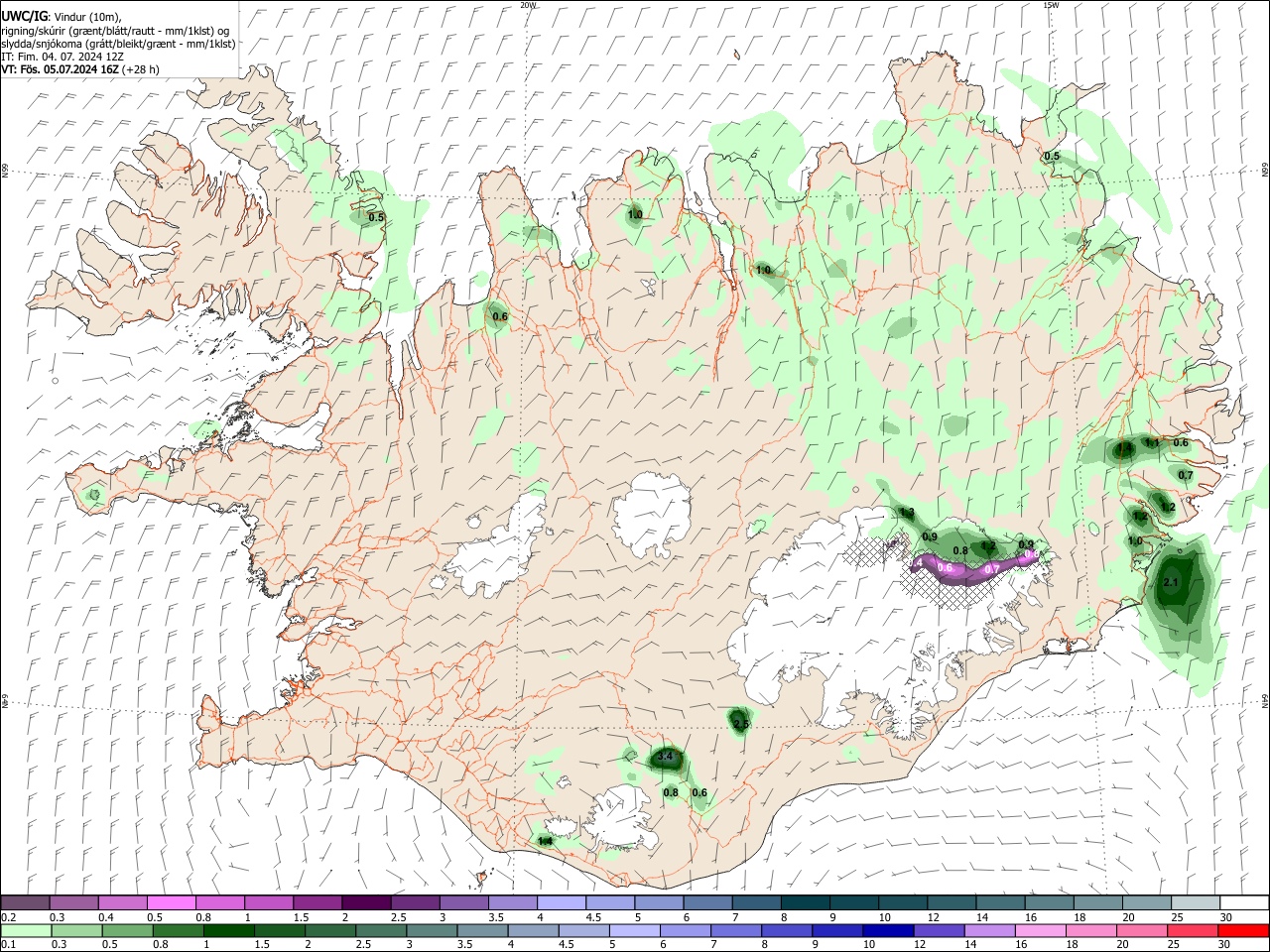The width and height of the screenshot is (1270, 952).
Task: Click the '15W' longitude label at the top
Action: tap(1051, 5)
